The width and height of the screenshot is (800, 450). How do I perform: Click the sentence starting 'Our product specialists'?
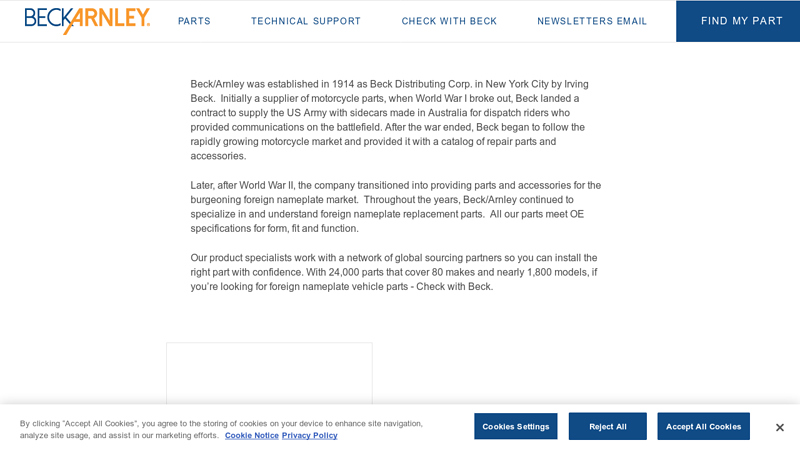pyautogui.click(x=395, y=272)
